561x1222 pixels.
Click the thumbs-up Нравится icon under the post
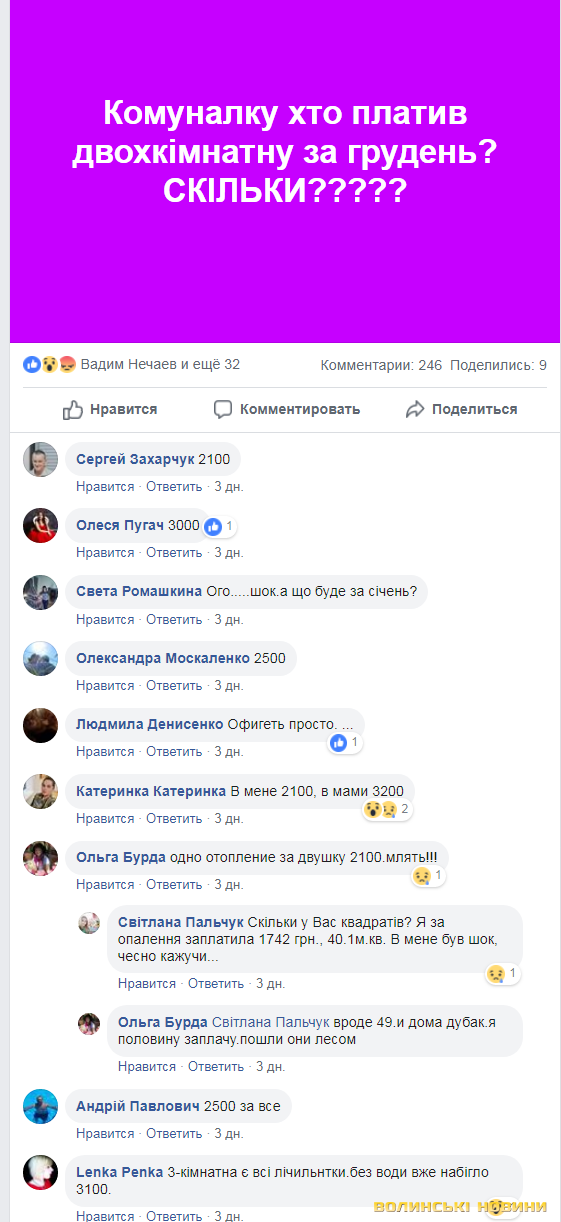point(73,409)
